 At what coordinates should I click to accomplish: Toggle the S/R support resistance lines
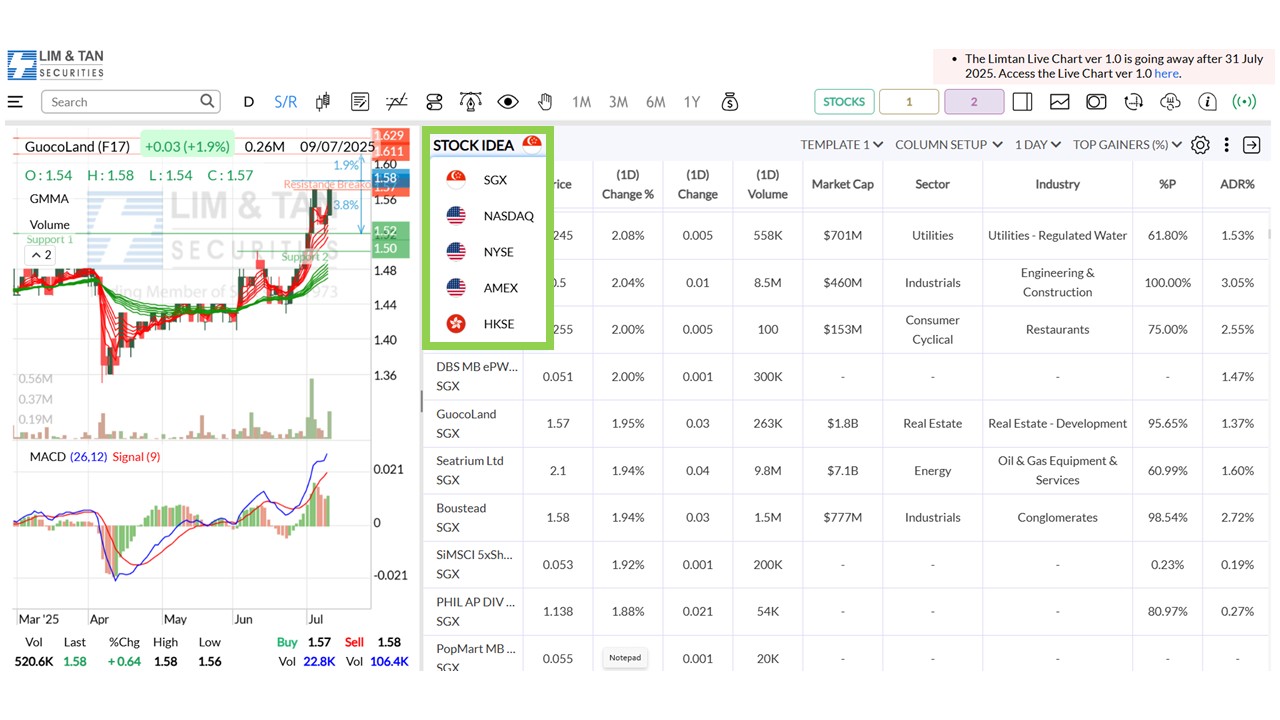point(286,102)
